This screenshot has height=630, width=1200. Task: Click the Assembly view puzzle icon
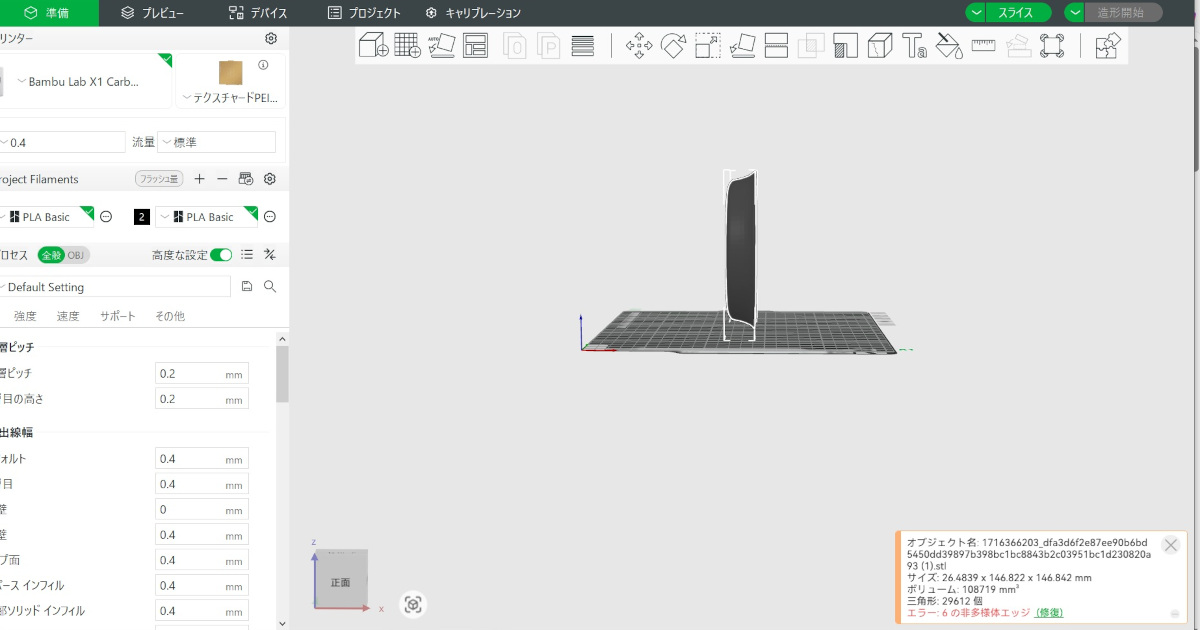(x=1107, y=46)
